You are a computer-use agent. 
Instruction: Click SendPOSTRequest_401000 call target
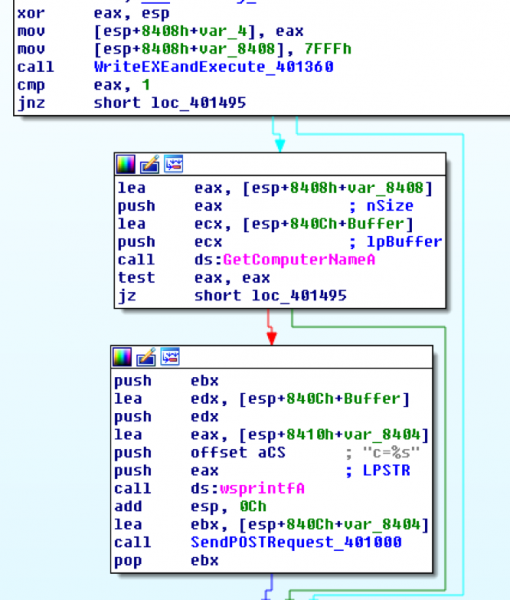296,542
